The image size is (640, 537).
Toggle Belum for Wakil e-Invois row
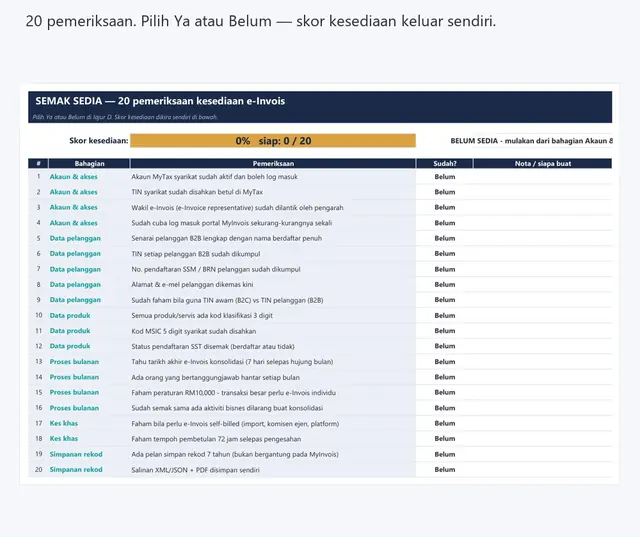pos(444,207)
